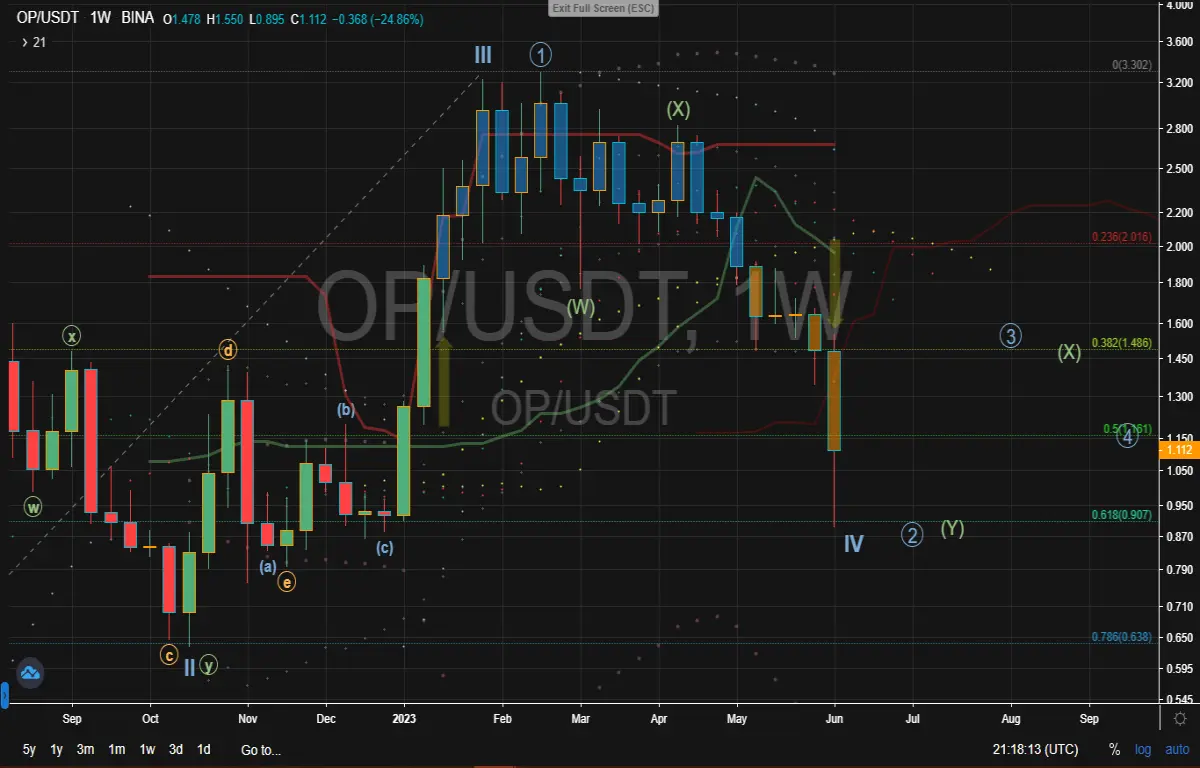Toggle the log scale
This screenshot has width=1200, height=768.
[x=1143, y=750]
